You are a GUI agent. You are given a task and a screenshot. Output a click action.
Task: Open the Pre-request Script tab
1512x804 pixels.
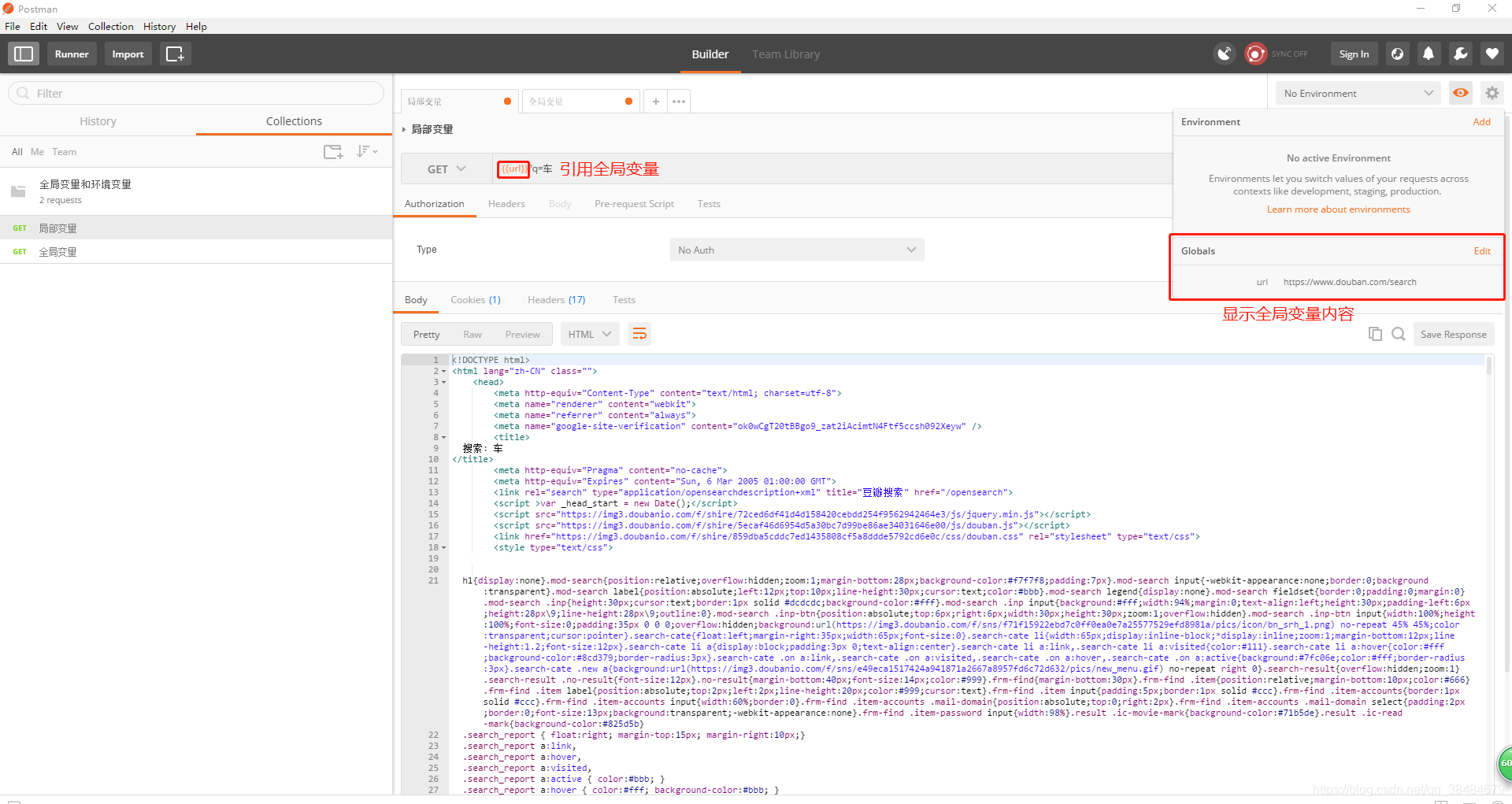[x=634, y=204]
